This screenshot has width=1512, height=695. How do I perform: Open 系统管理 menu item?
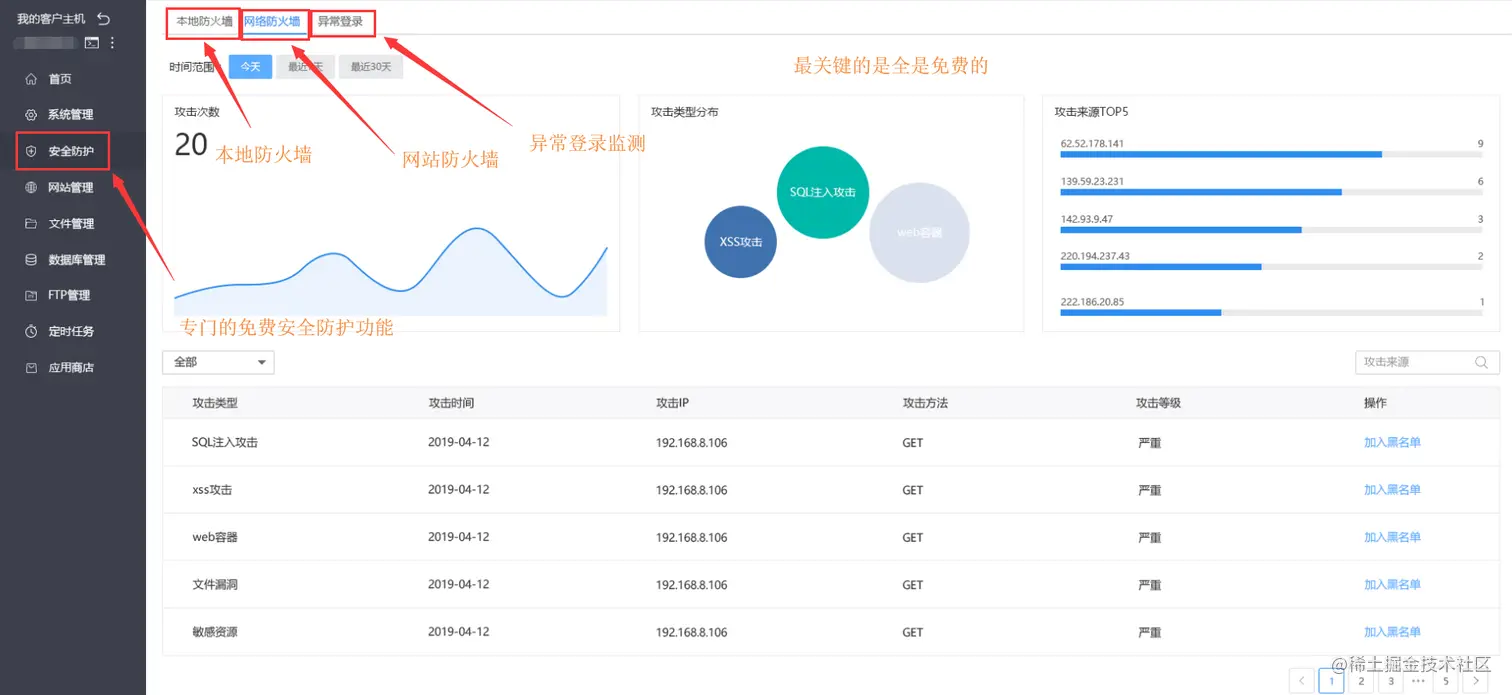click(72, 115)
